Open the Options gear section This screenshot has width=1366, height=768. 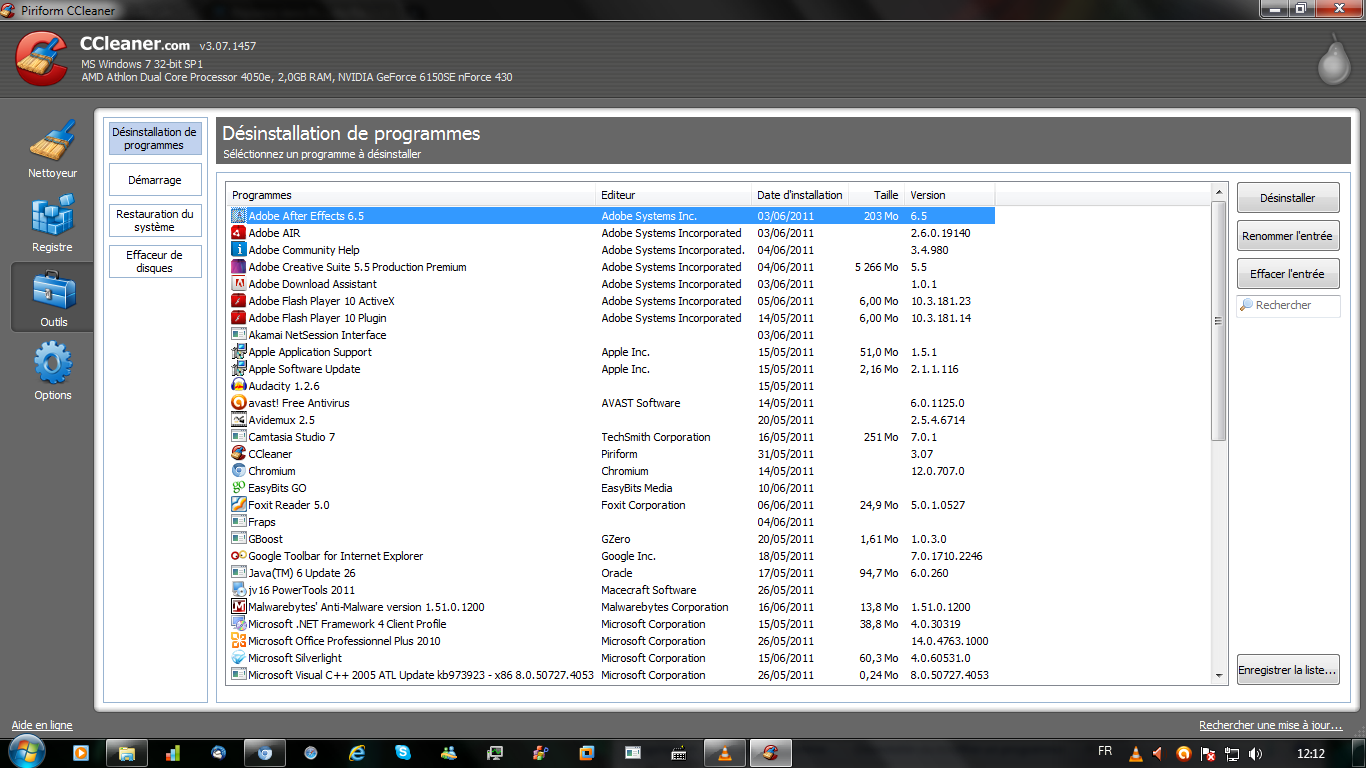pyautogui.click(x=52, y=370)
